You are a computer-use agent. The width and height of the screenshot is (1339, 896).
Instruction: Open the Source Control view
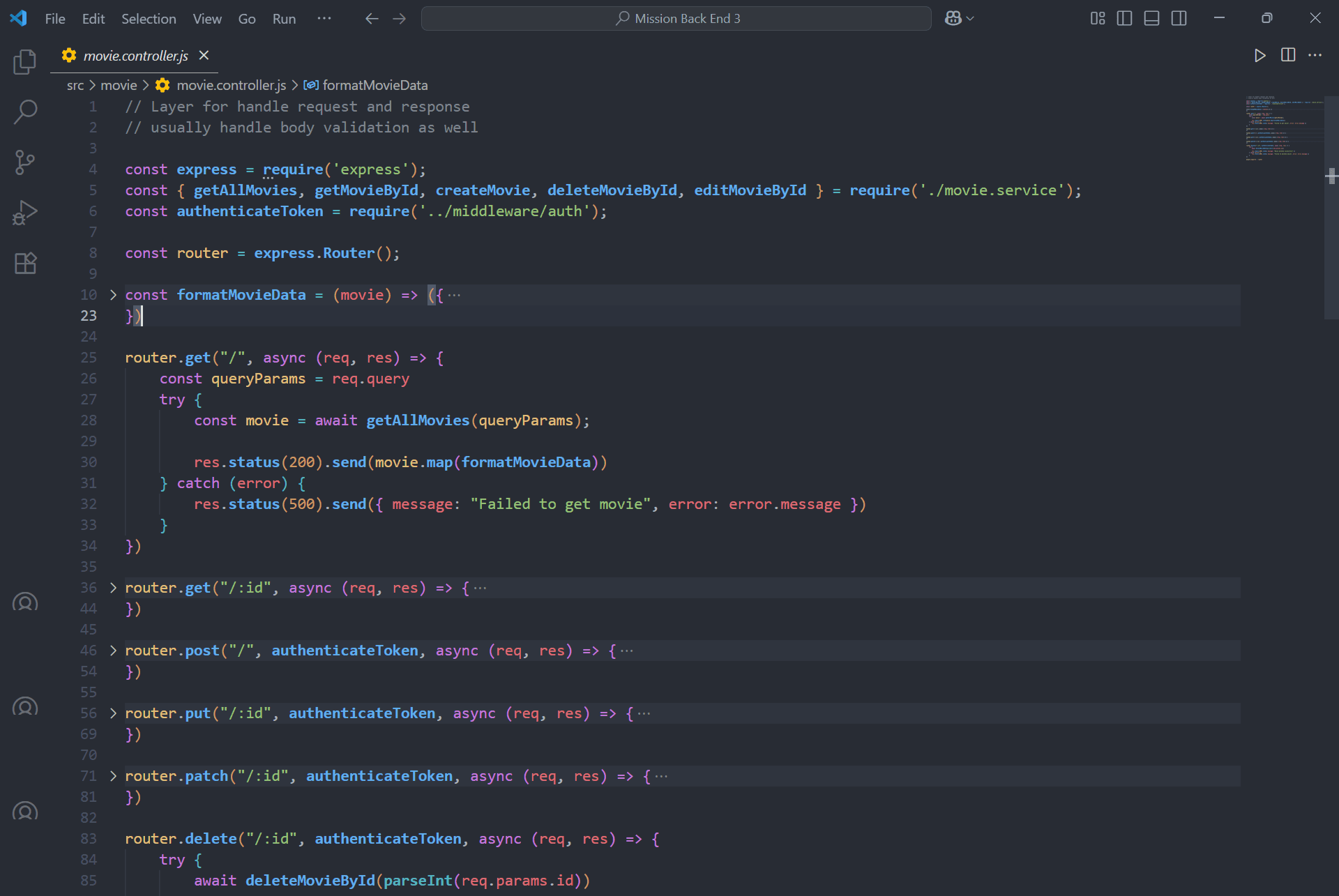pos(25,162)
